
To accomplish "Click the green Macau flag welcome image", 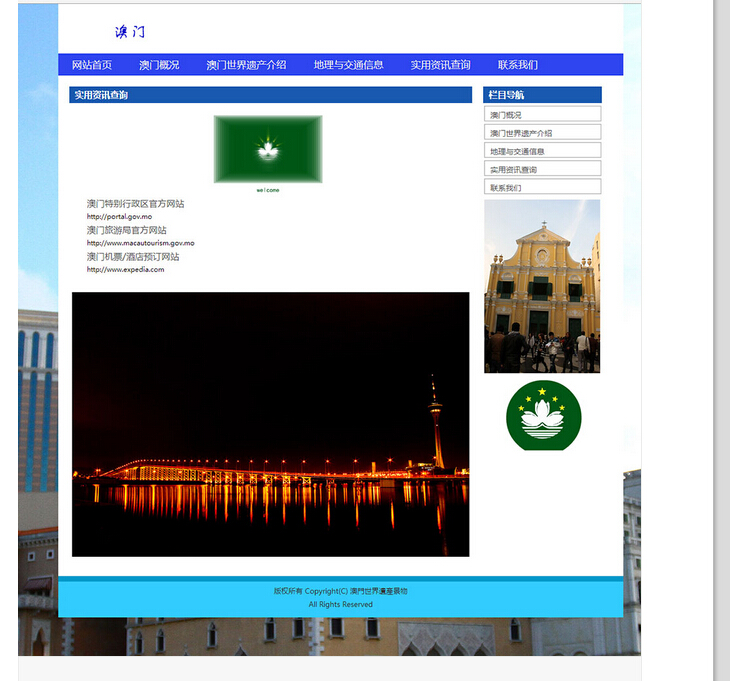I will [x=268, y=149].
